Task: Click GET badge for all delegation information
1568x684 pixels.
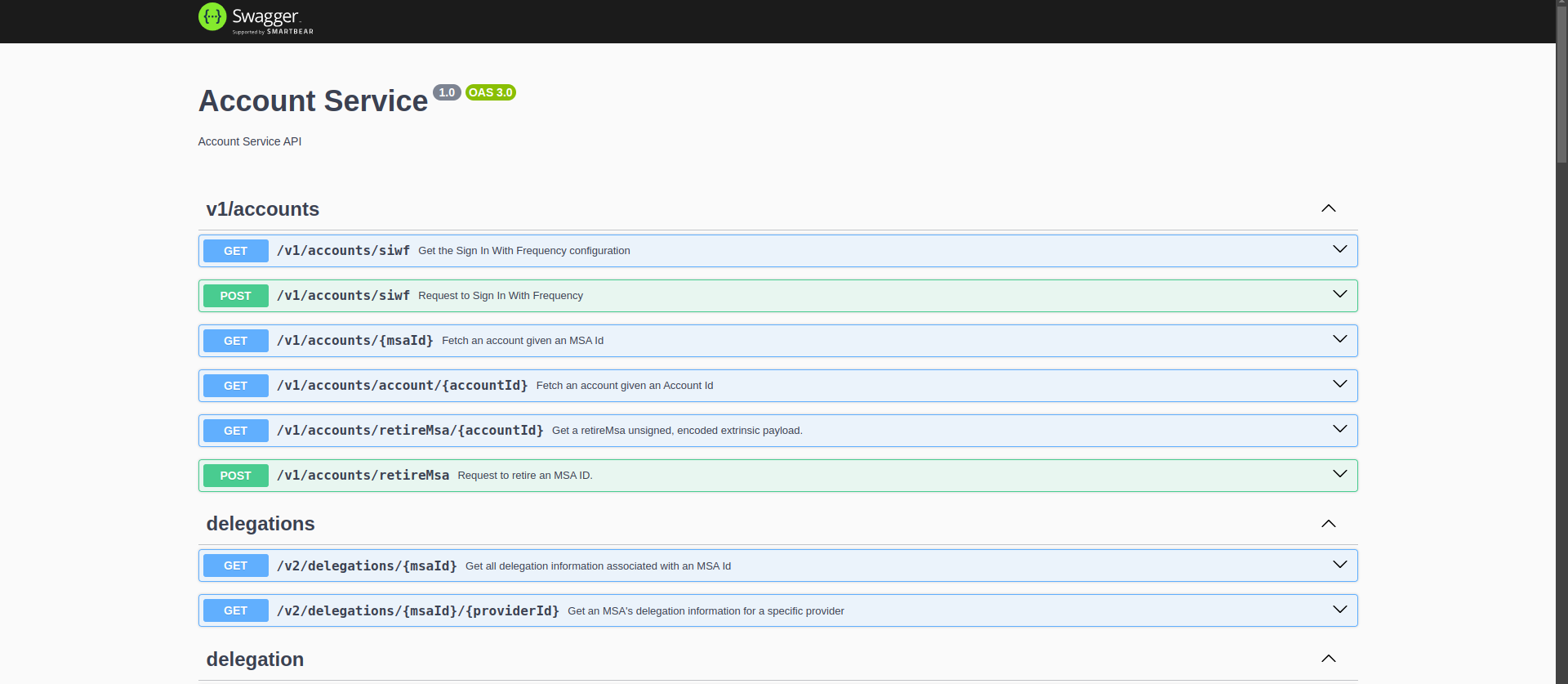Action: pos(236,566)
